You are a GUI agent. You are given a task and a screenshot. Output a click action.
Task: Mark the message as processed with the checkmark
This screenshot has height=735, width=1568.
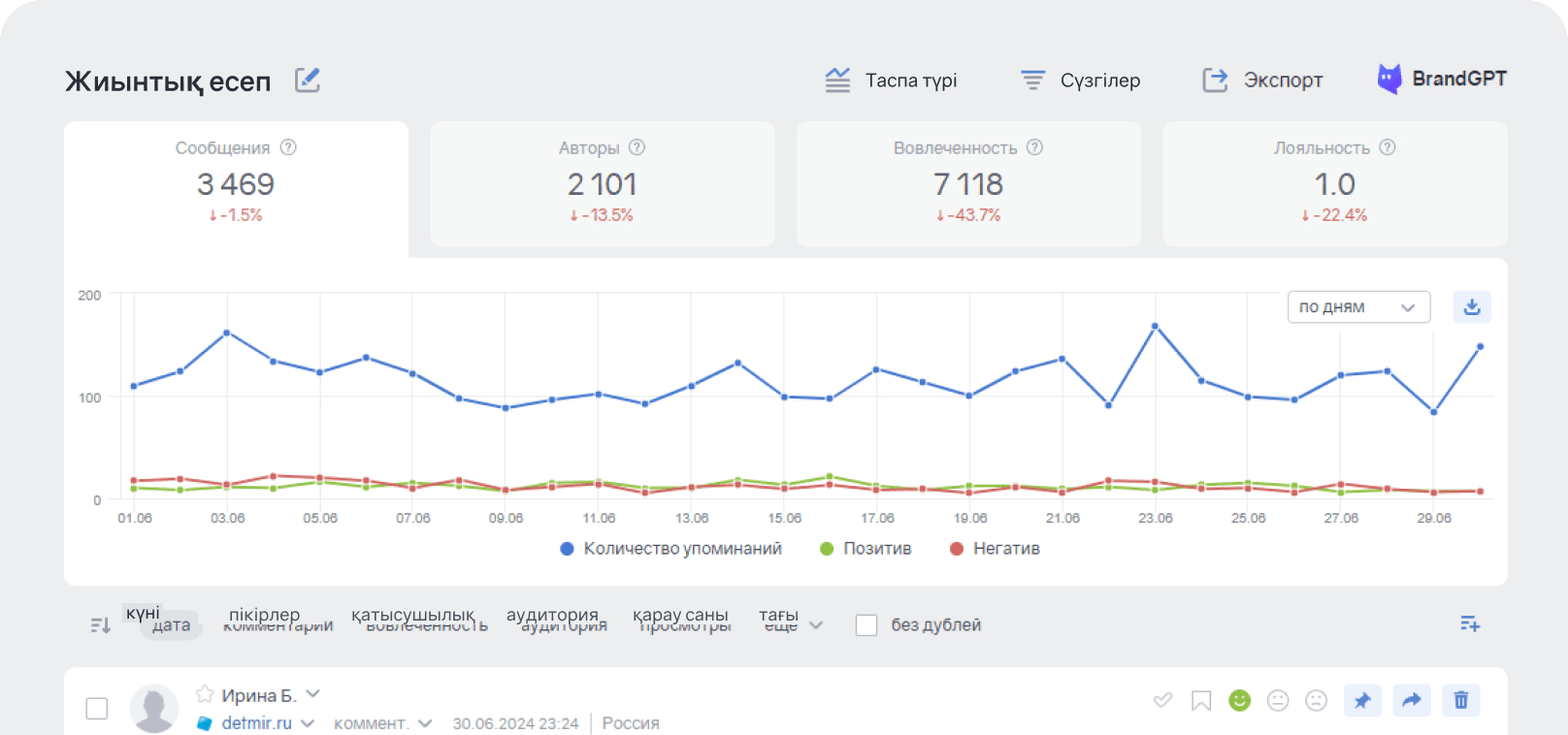(x=1162, y=700)
